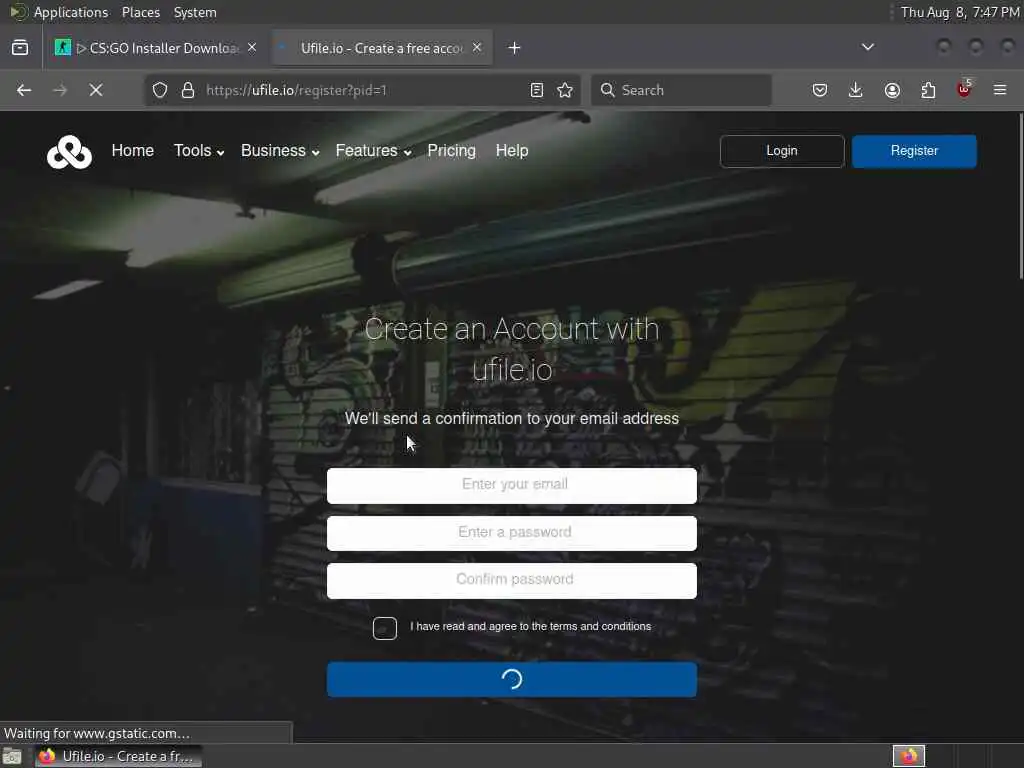Click the Confirm password field
Viewport: 1024px width, 768px height.
(x=512, y=581)
